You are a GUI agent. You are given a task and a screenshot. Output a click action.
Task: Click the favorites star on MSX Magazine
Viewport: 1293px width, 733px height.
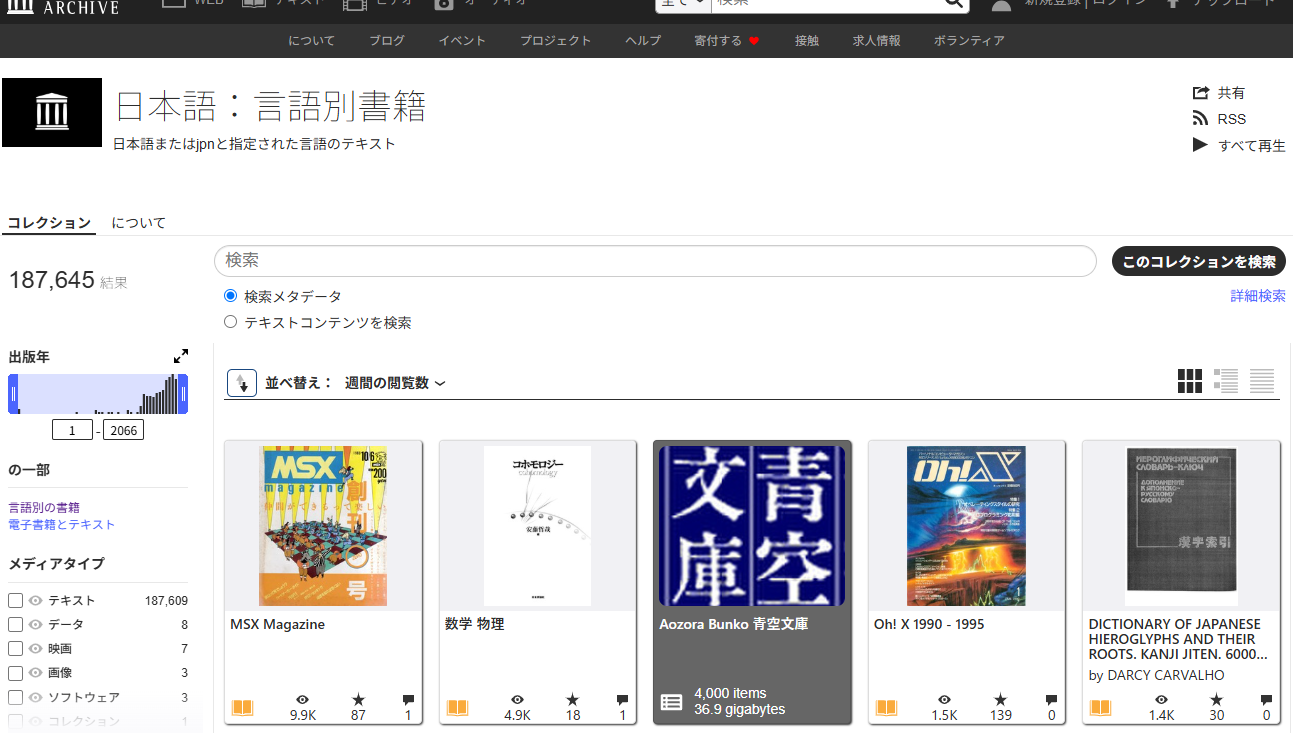point(358,700)
